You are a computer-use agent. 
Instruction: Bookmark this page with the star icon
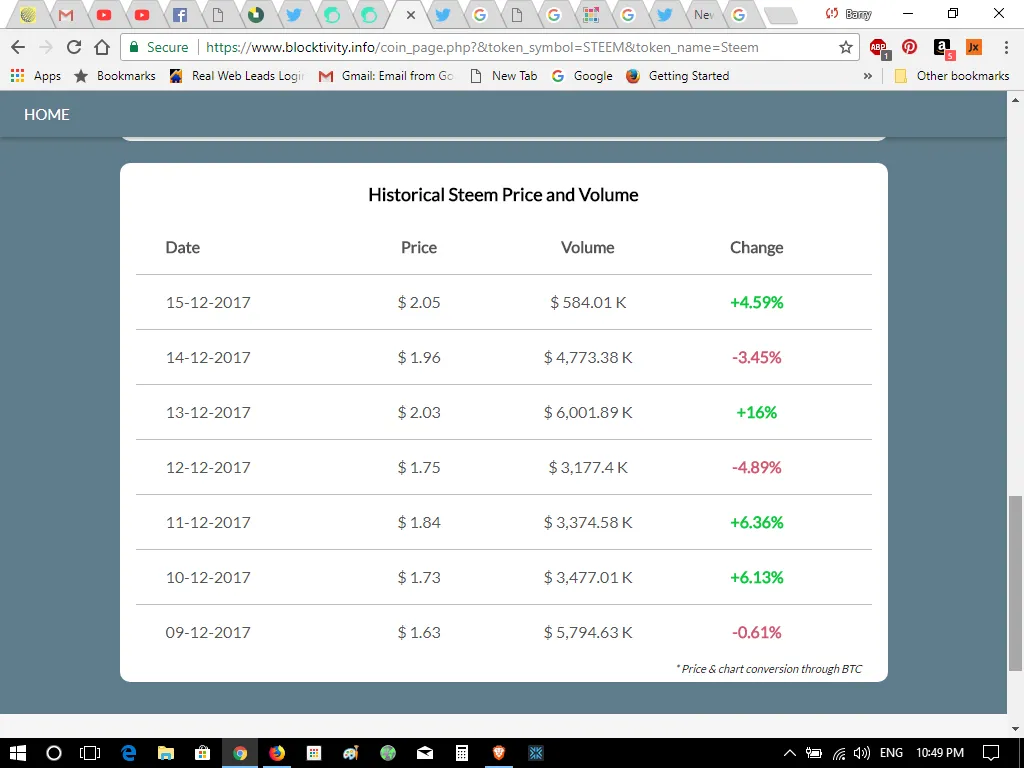pos(846,47)
